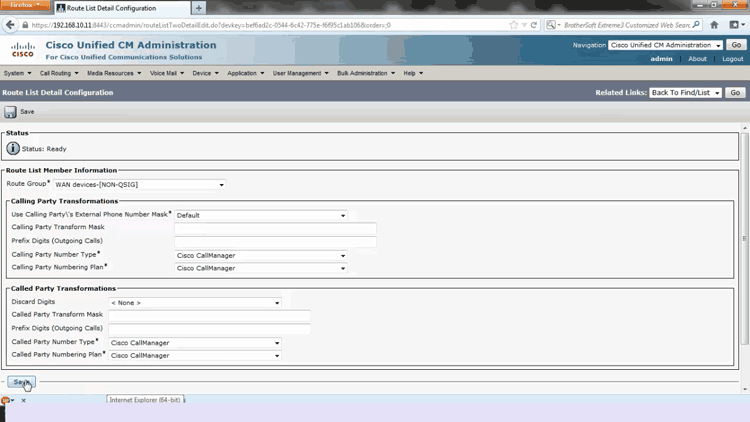Click the padlock icon in address bar
The image size is (750, 422).
point(25,25)
